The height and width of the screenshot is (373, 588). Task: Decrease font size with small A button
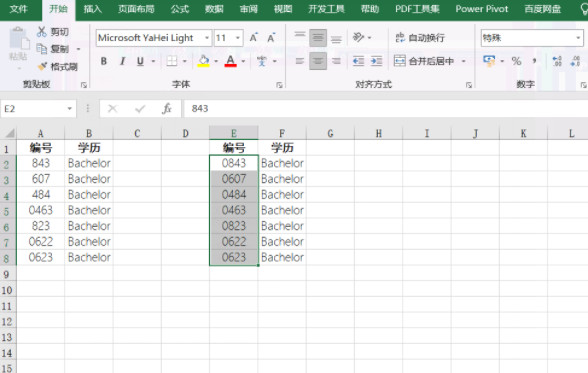pyautogui.click(x=271, y=38)
